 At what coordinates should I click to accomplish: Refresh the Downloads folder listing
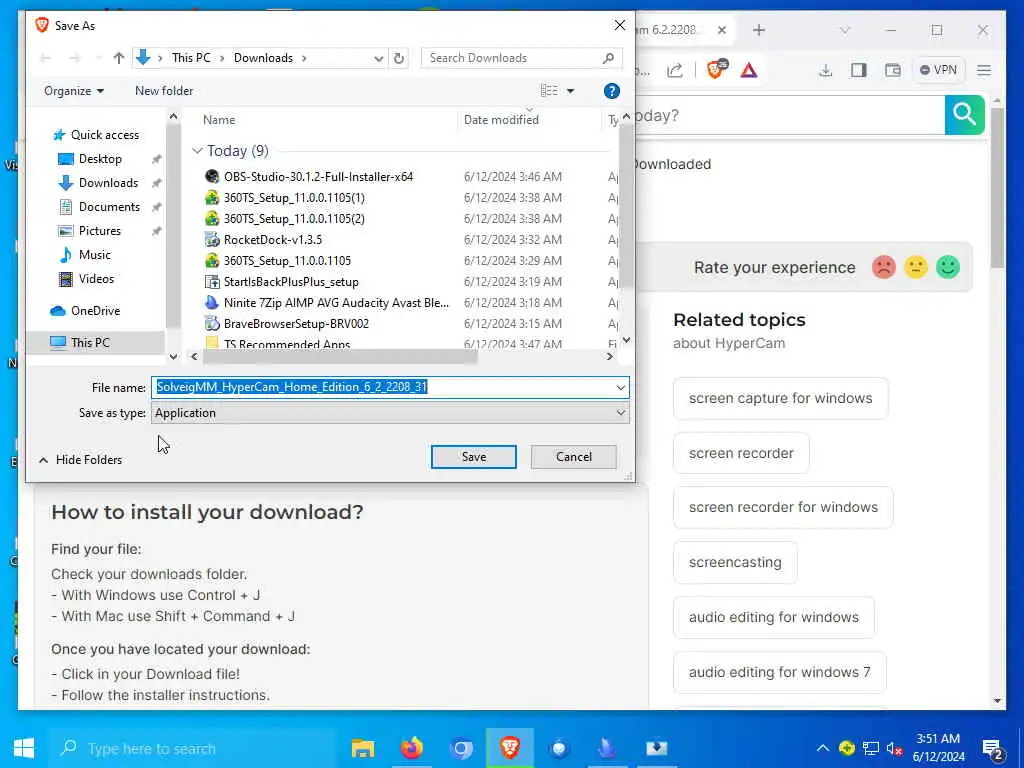pos(398,58)
